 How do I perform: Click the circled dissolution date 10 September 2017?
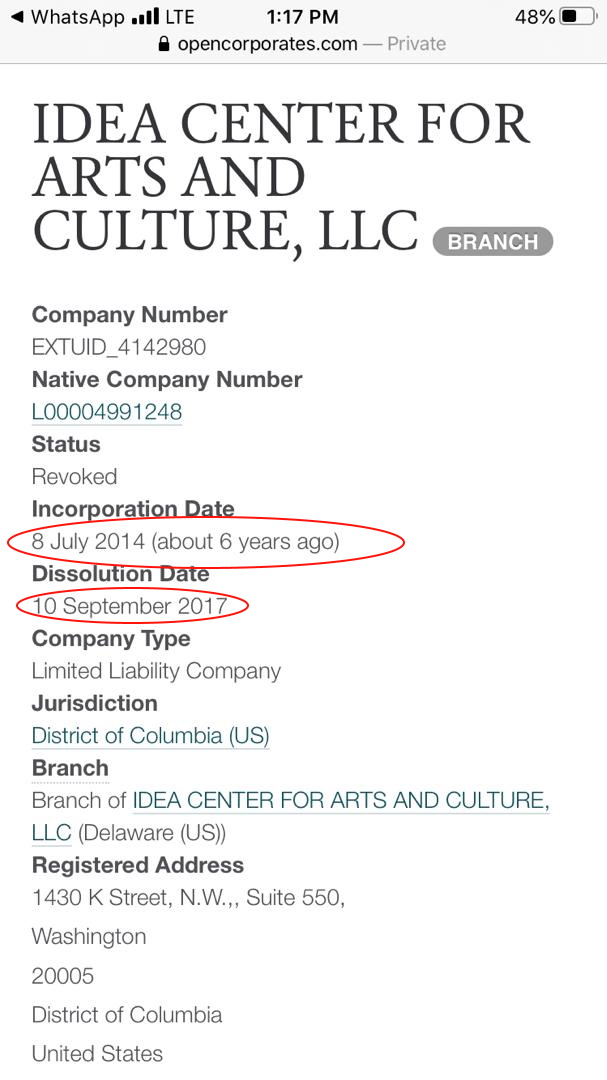pyautogui.click(x=130, y=606)
